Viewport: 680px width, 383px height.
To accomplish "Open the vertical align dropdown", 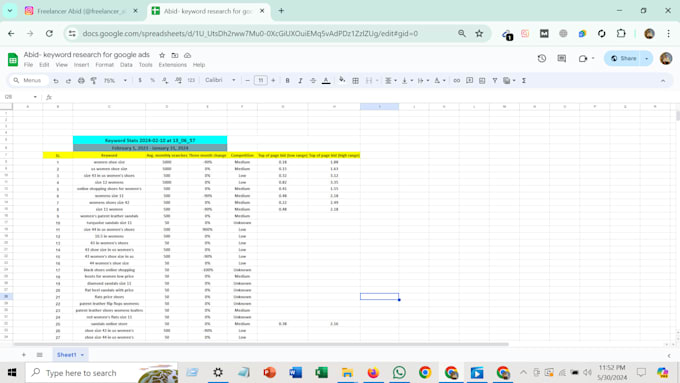I will [407, 81].
